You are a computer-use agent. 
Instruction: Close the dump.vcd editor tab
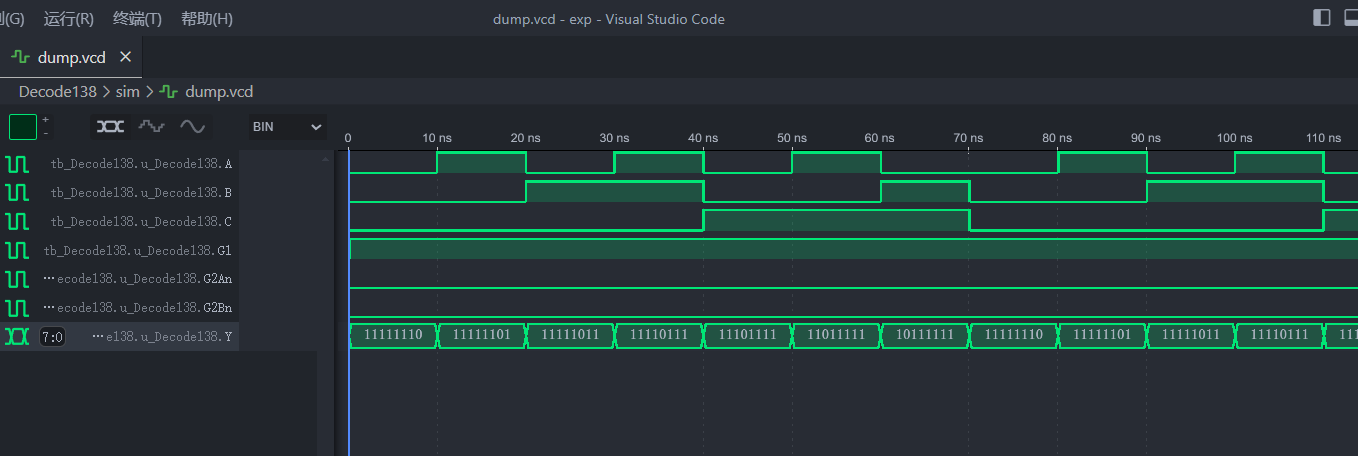125,57
